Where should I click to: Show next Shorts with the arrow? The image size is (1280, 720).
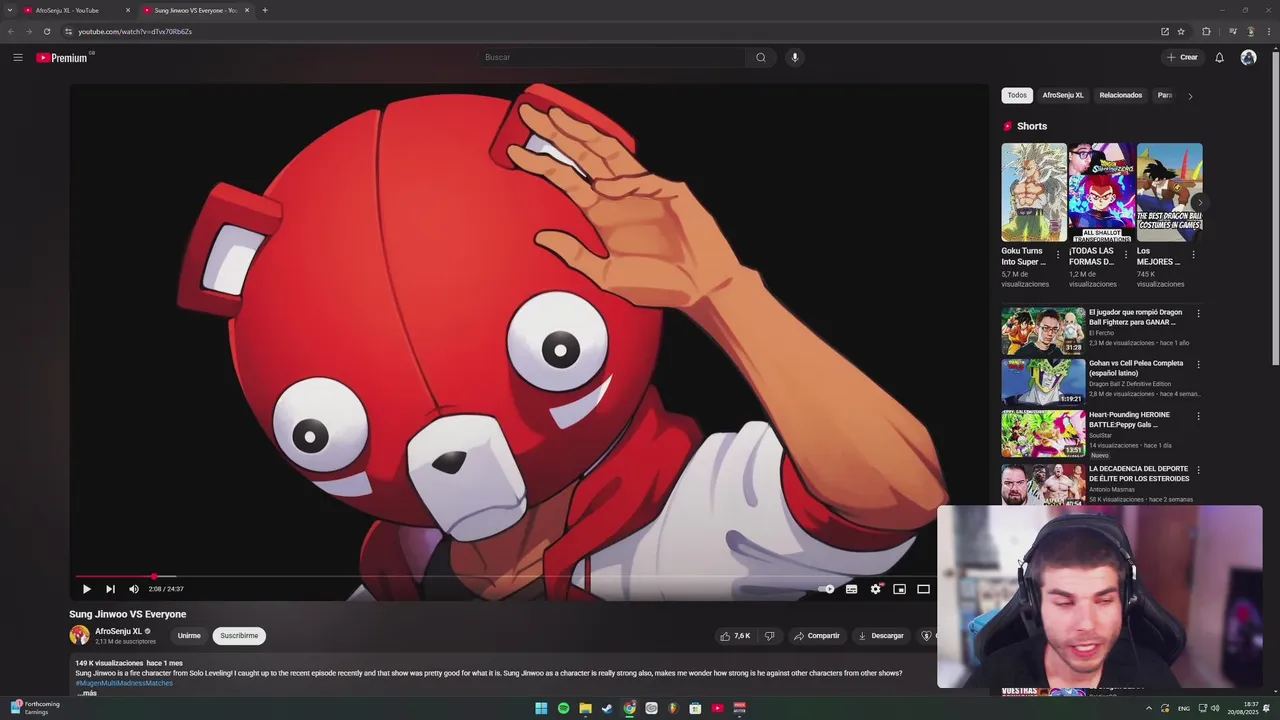click(1199, 203)
